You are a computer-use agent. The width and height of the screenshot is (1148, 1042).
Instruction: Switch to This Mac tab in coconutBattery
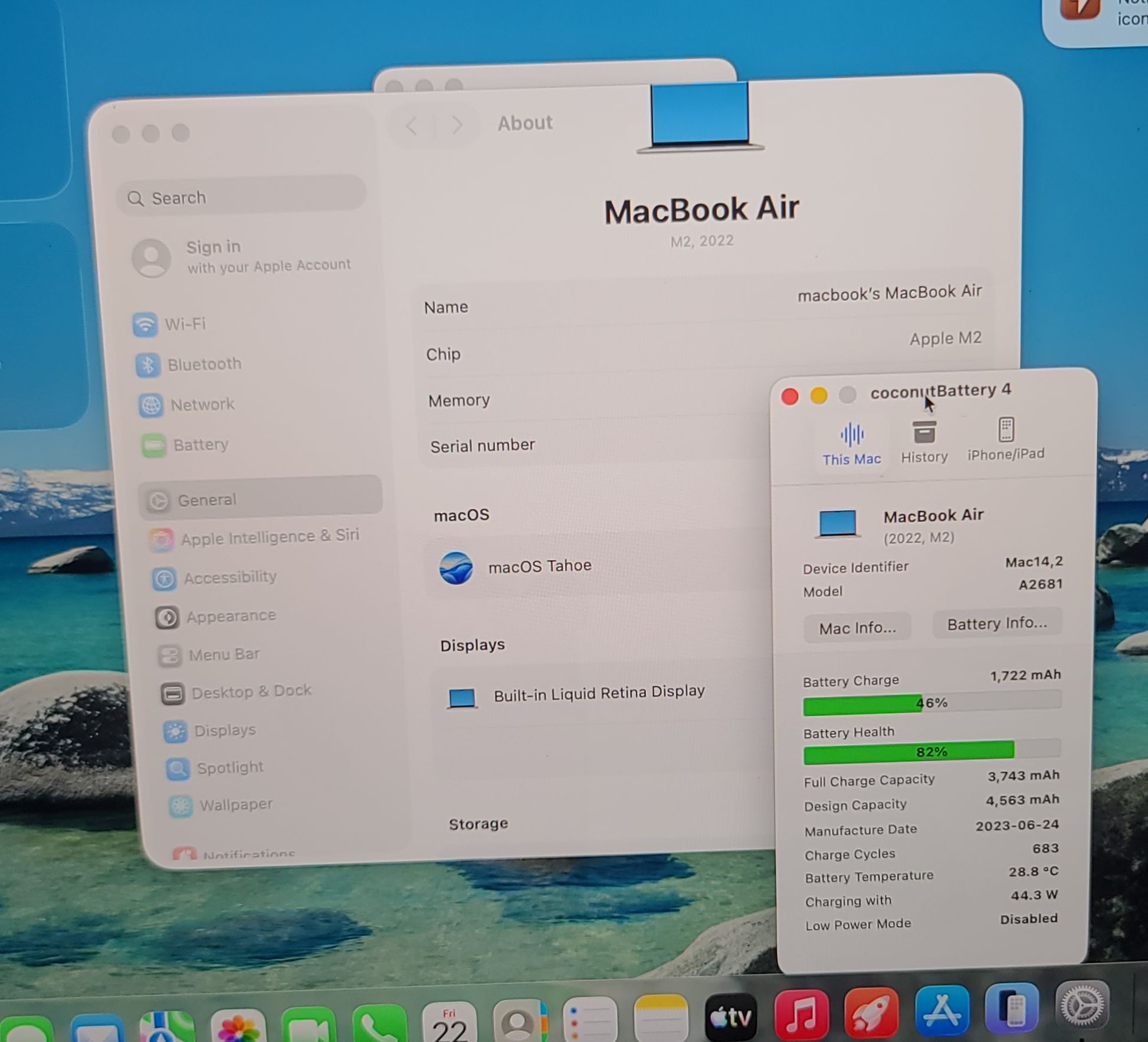[851, 443]
